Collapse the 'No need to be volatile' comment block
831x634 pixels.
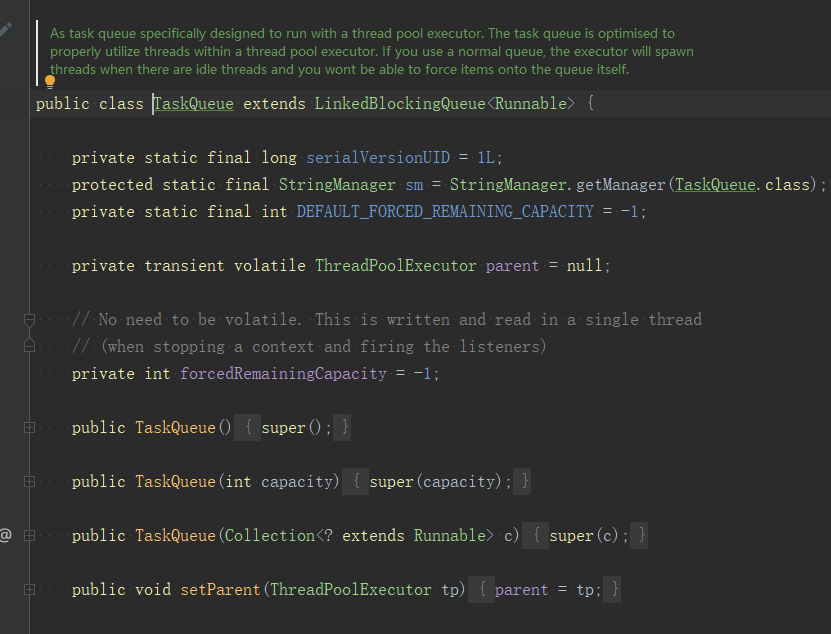pos(30,320)
